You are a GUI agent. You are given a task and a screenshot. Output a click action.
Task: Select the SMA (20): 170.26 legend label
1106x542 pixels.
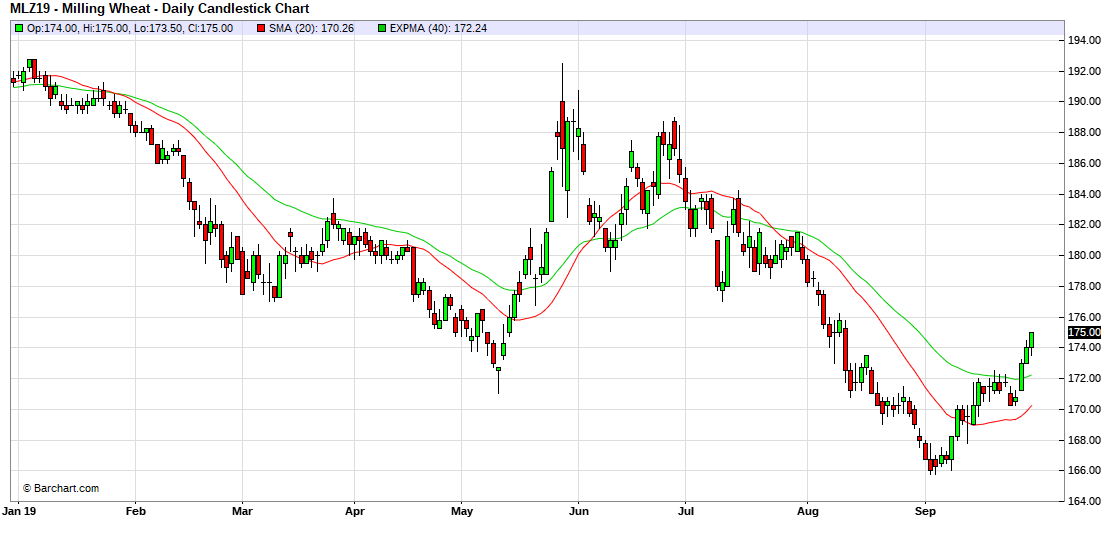click(310, 28)
